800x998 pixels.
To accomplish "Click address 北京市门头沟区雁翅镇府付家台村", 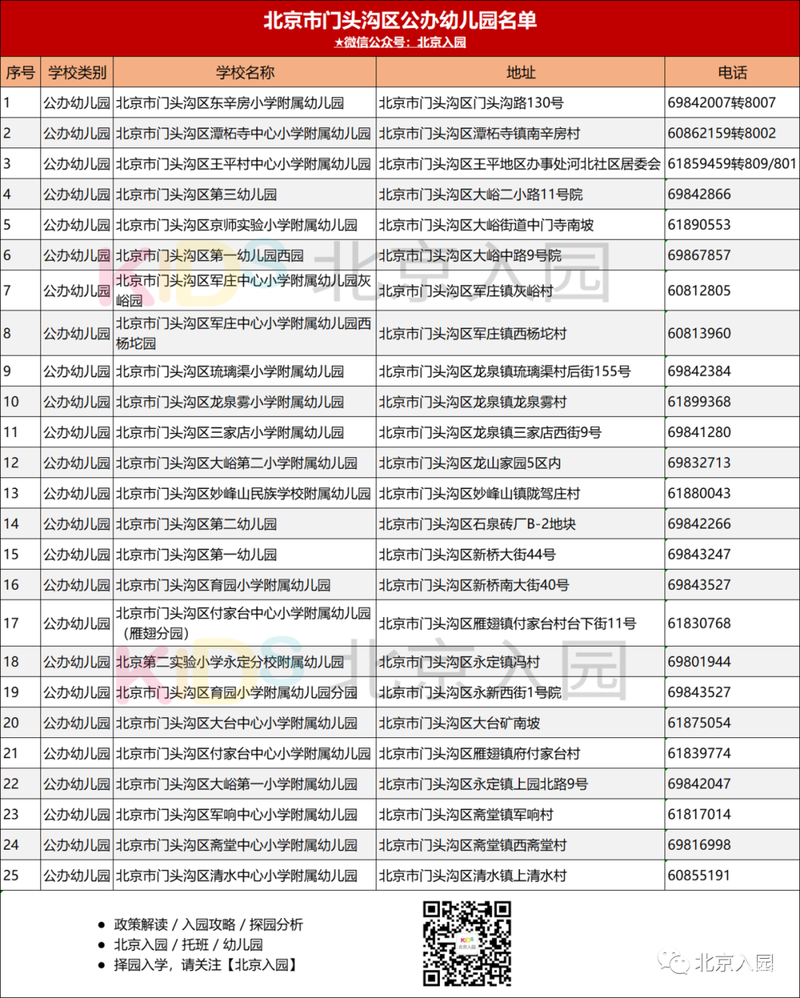I will 480,754.
